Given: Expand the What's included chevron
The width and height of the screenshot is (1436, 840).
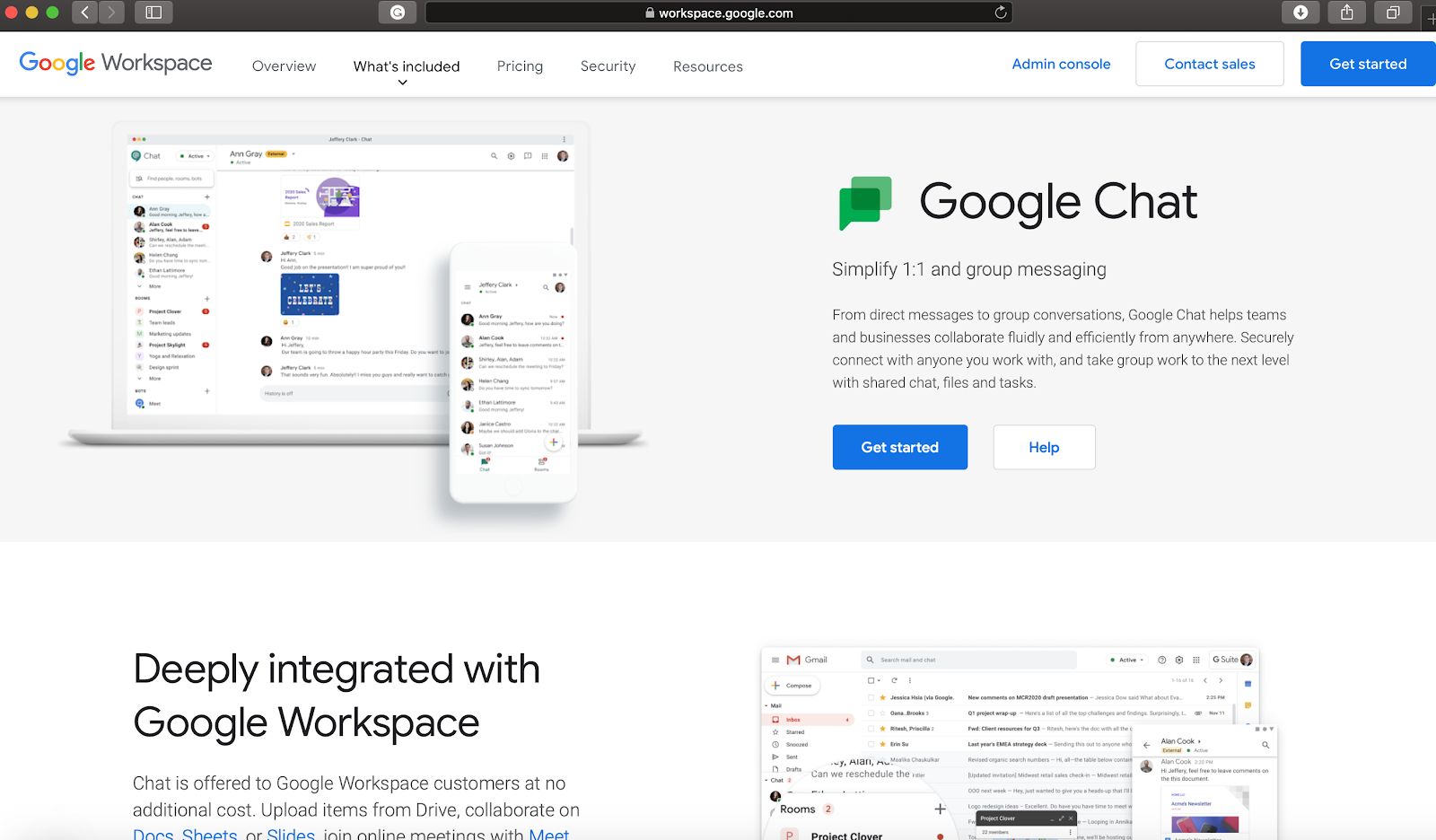Looking at the screenshot, I should tap(403, 83).
